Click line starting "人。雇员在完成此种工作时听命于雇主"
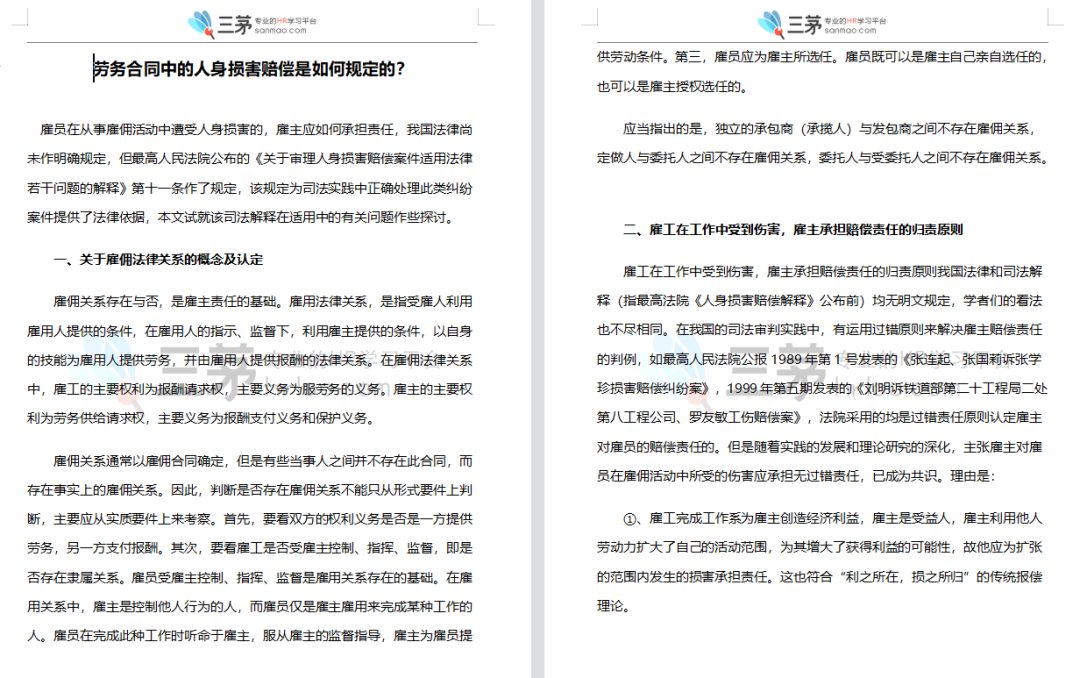The width and height of the screenshot is (1080, 678). (250, 635)
